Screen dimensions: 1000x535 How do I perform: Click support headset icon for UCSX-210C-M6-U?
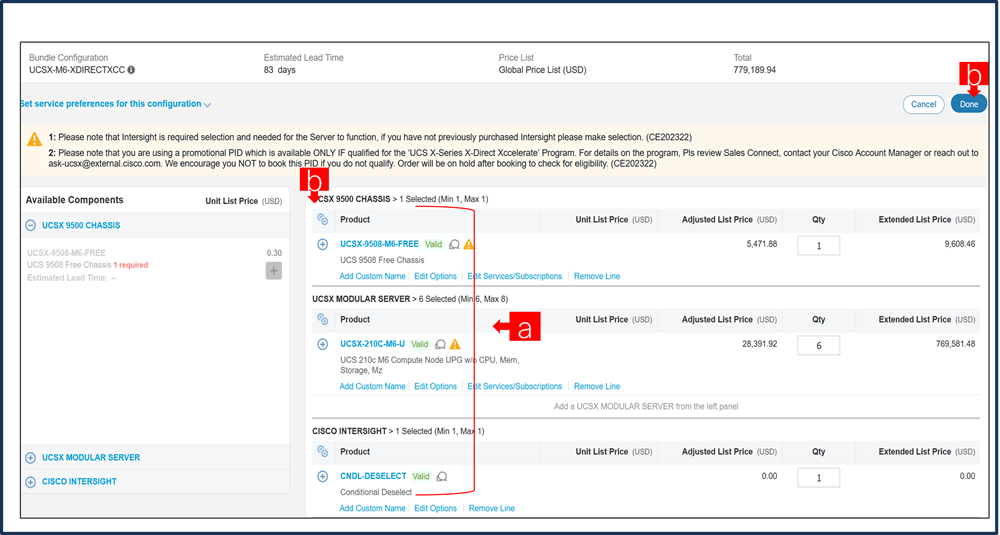coord(440,344)
